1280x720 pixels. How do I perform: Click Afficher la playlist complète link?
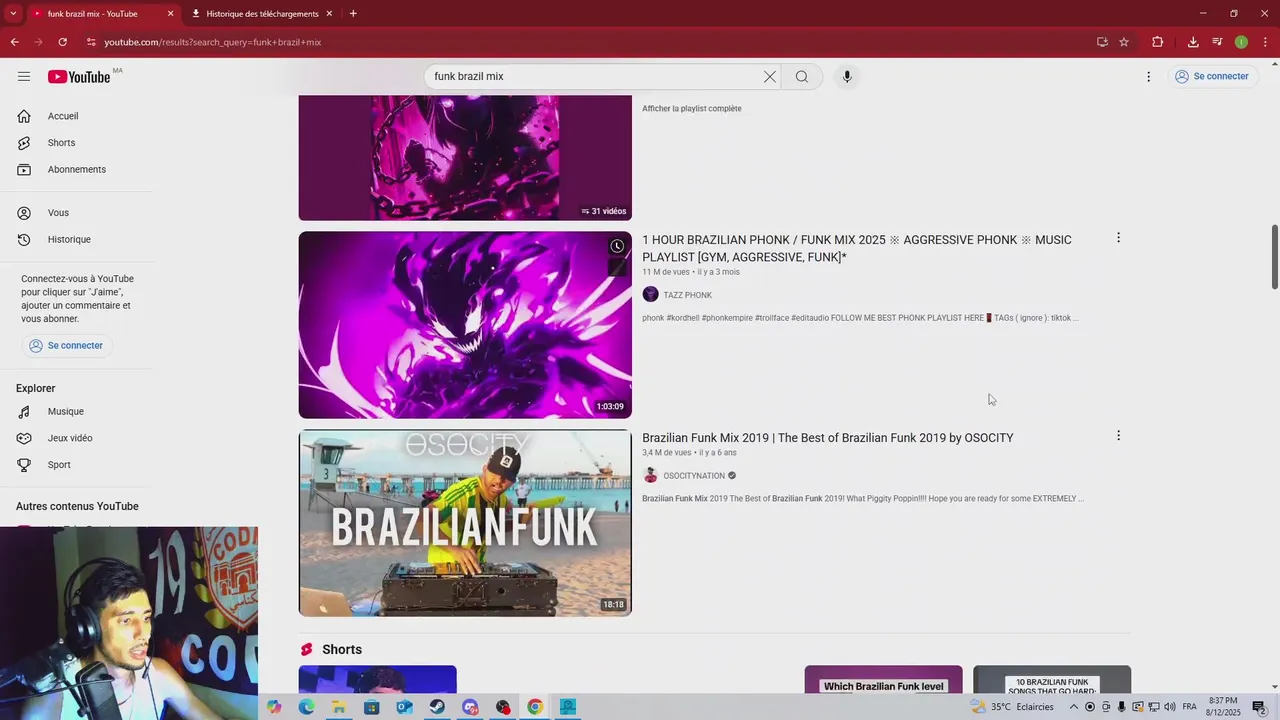(x=692, y=109)
